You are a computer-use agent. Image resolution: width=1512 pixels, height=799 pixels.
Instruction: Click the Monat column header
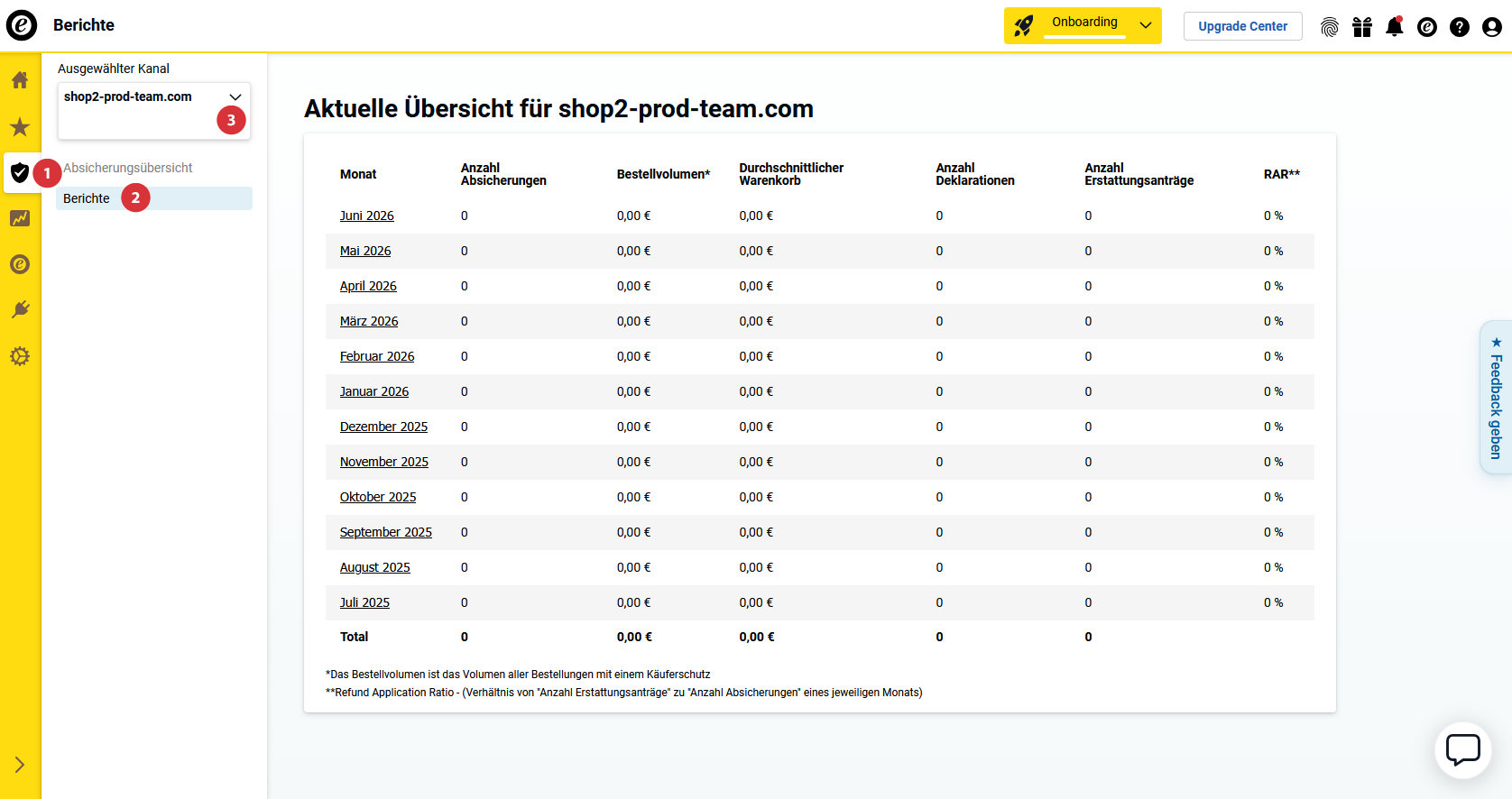(358, 174)
